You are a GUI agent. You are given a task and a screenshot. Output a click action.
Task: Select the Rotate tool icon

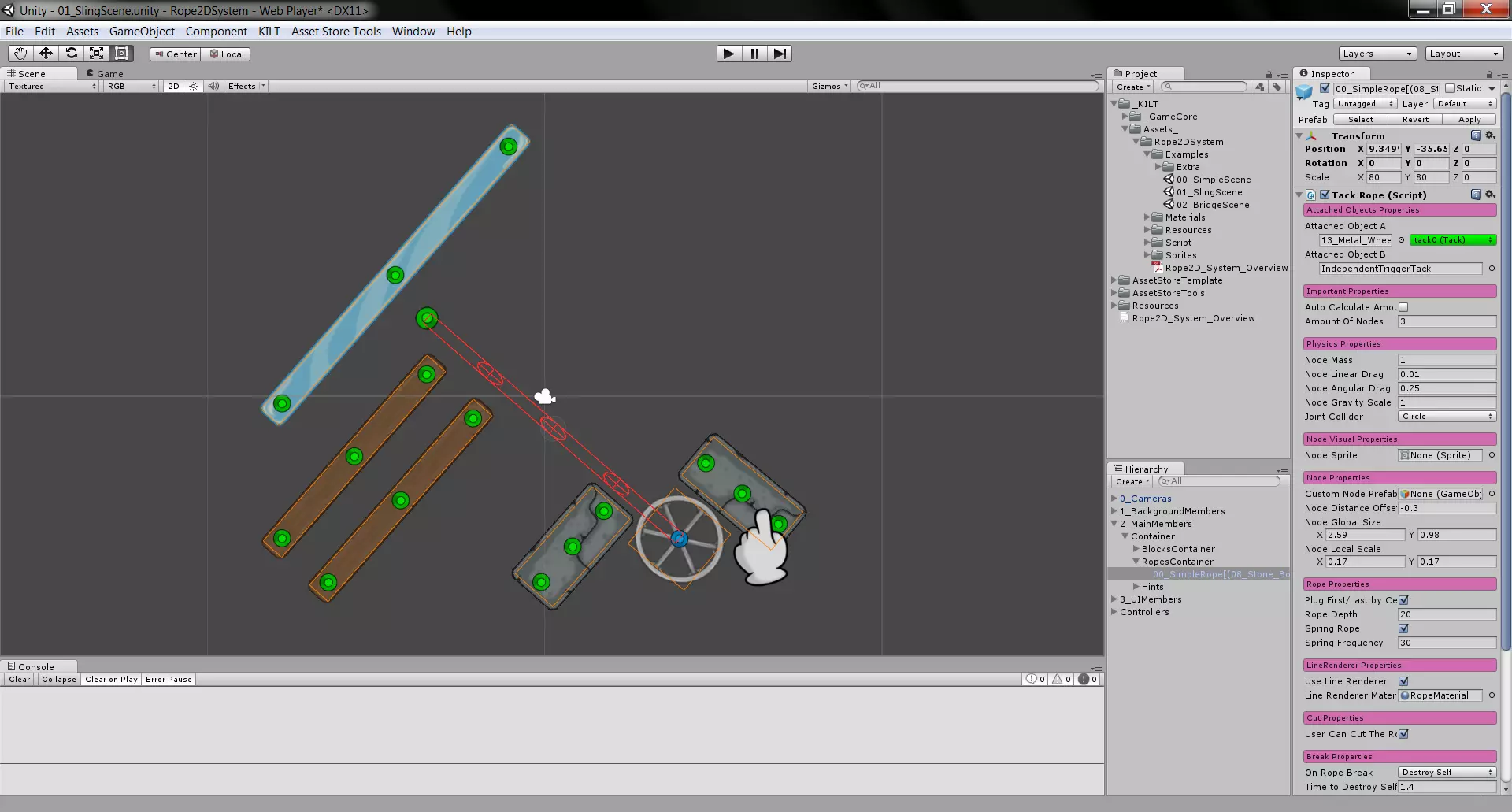[x=71, y=54]
